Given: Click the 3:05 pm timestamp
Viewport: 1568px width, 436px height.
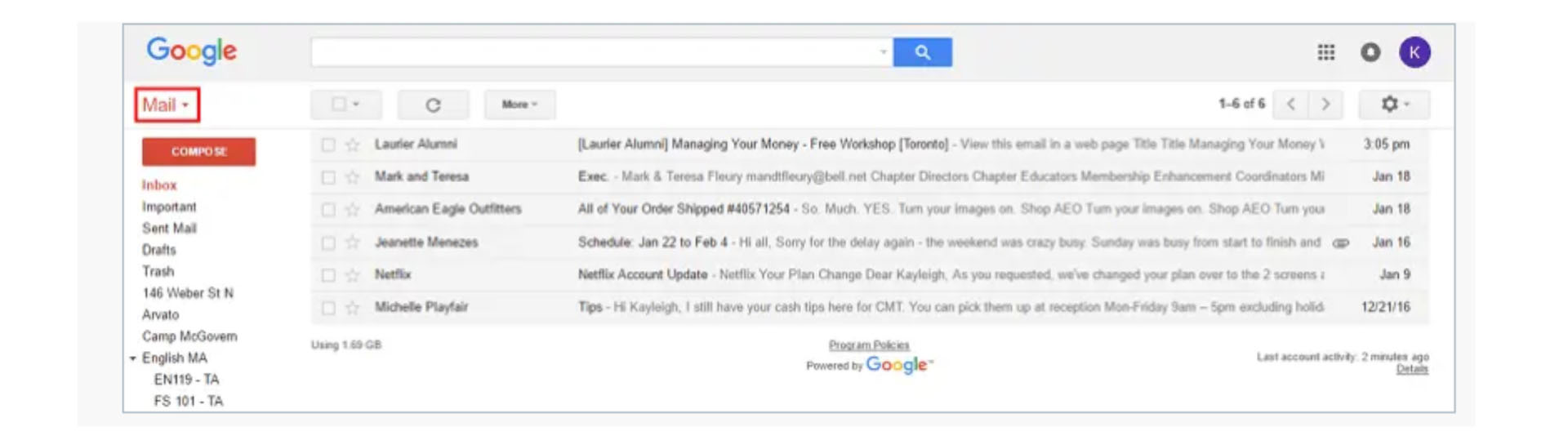Looking at the screenshot, I should [x=1386, y=145].
